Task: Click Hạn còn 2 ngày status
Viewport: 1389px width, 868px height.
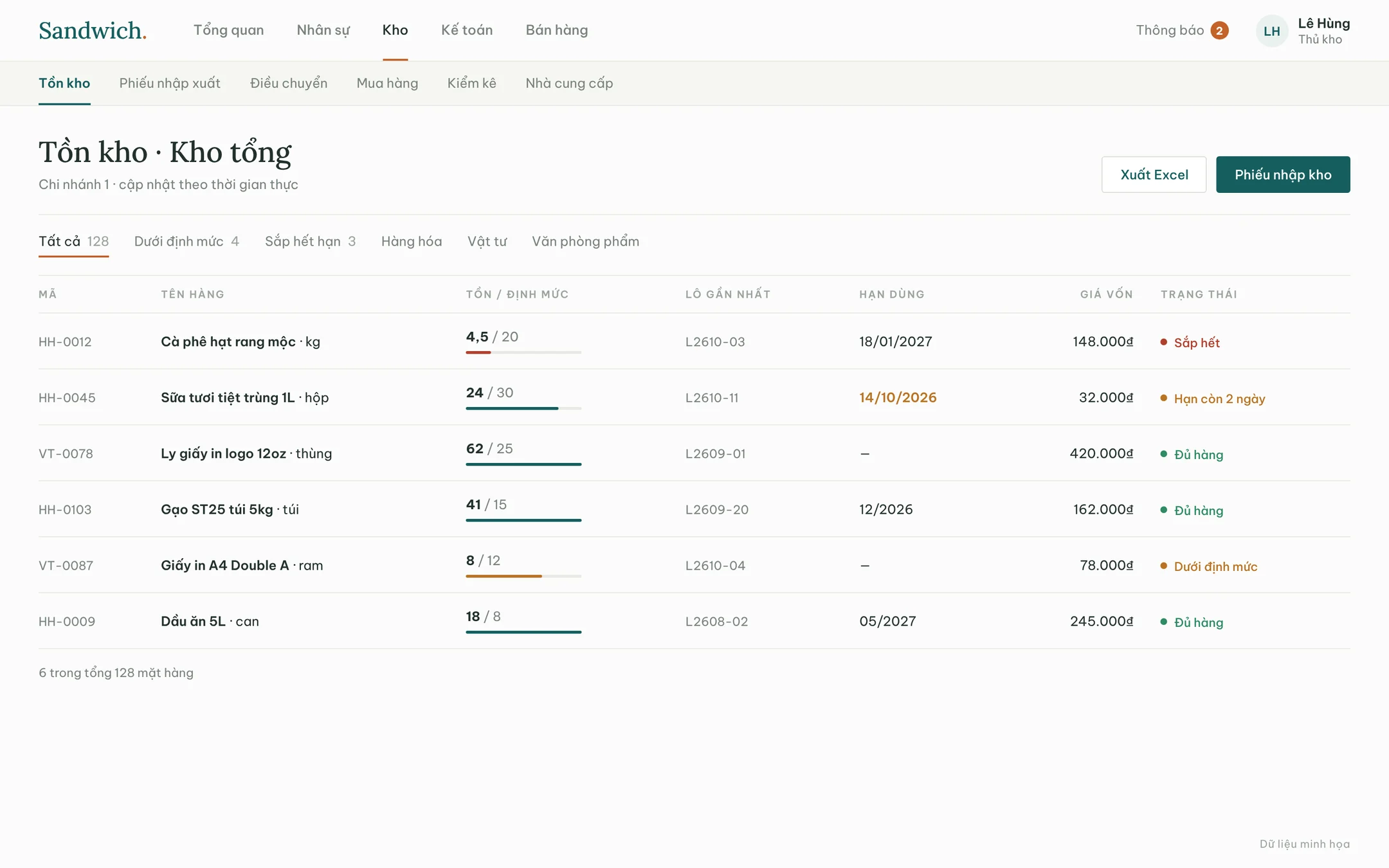Action: (1219, 399)
